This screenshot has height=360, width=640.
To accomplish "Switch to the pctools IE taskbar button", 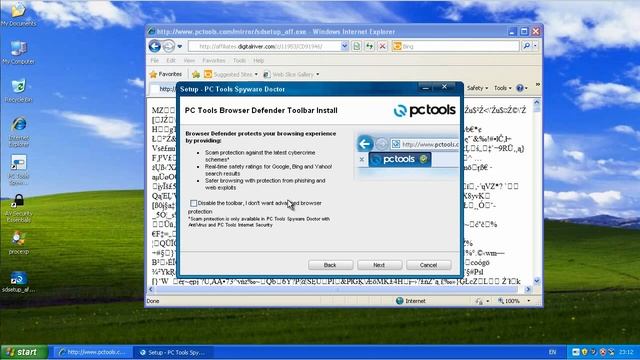I will tap(92, 352).
